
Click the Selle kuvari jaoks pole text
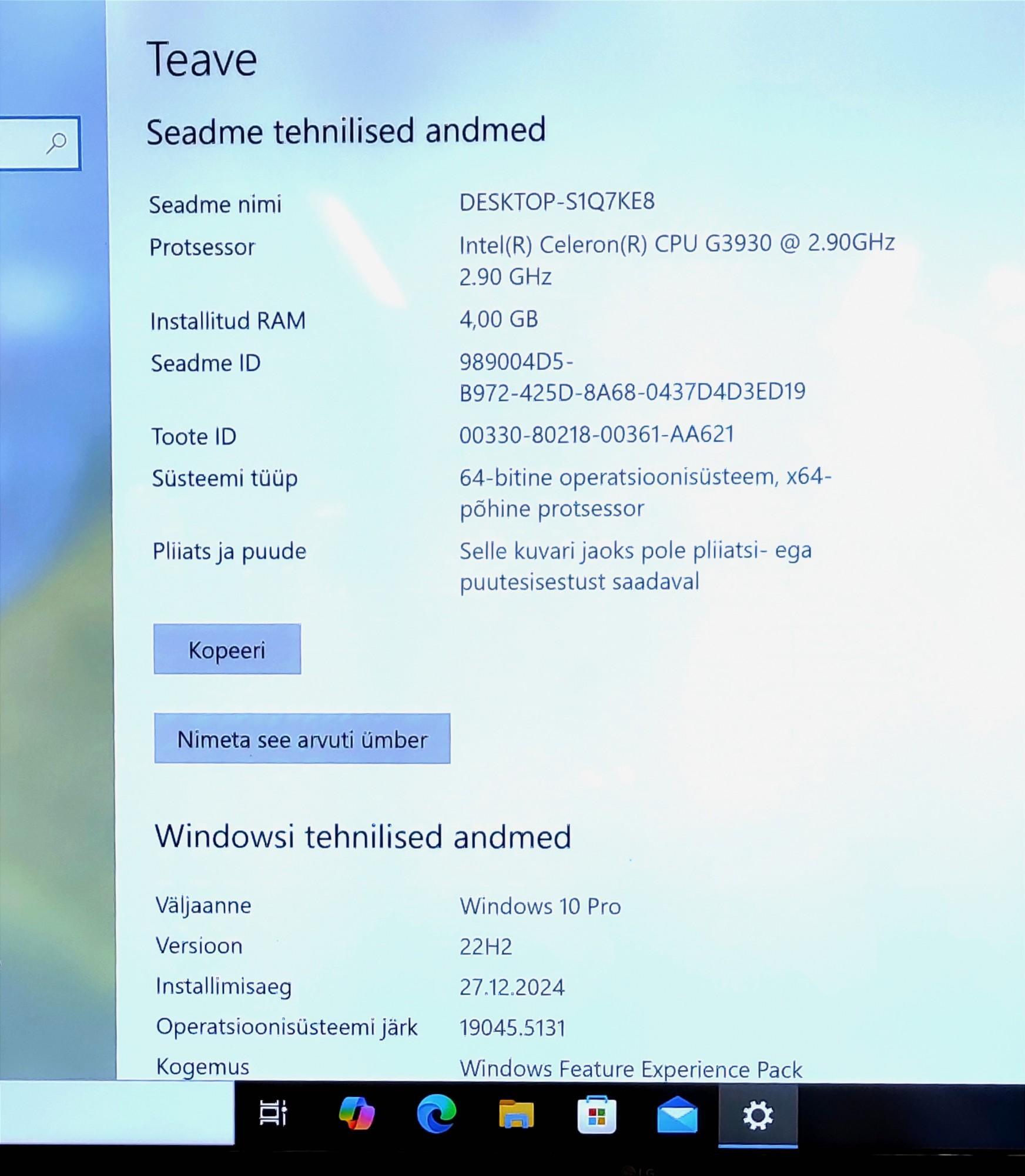[635, 566]
